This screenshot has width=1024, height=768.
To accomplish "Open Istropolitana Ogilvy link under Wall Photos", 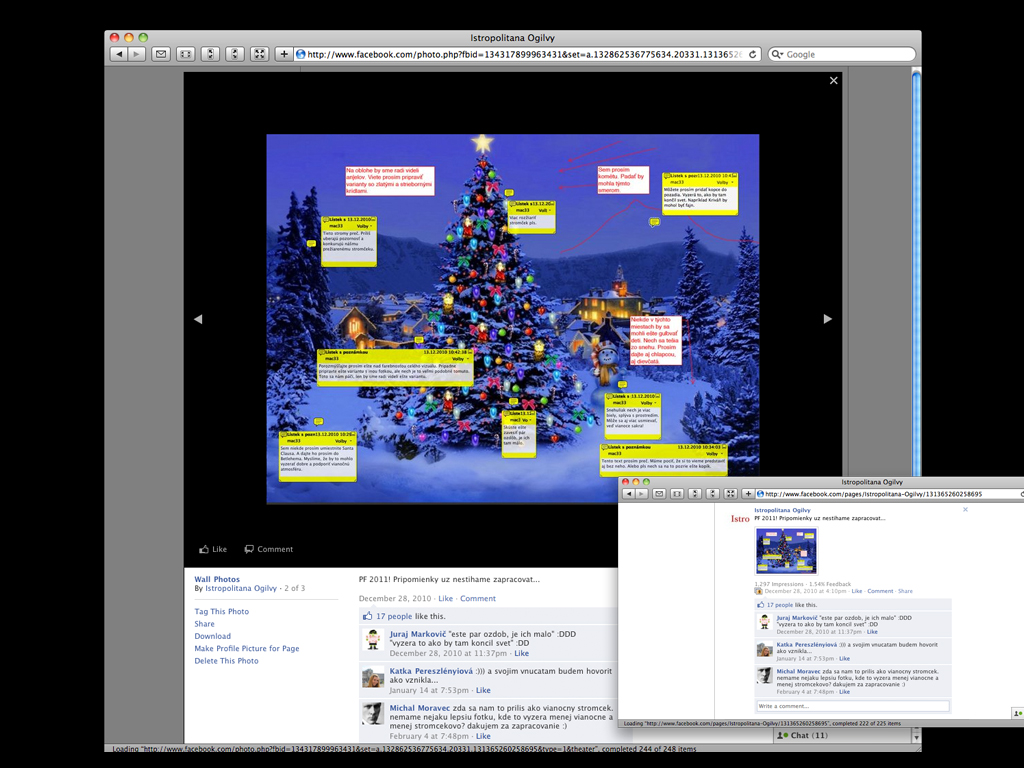I will coord(241,588).
